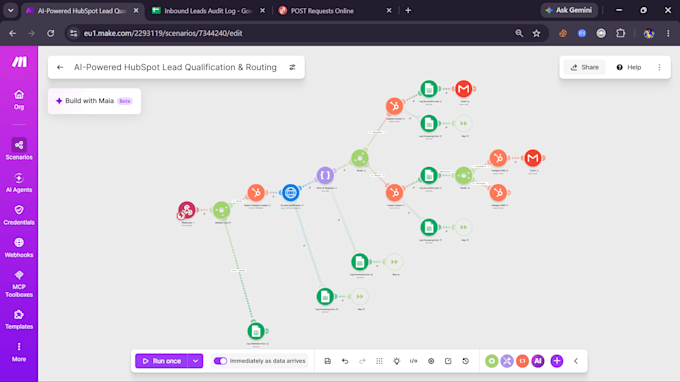
Task: Reload the page
Action: (x=51, y=33)
